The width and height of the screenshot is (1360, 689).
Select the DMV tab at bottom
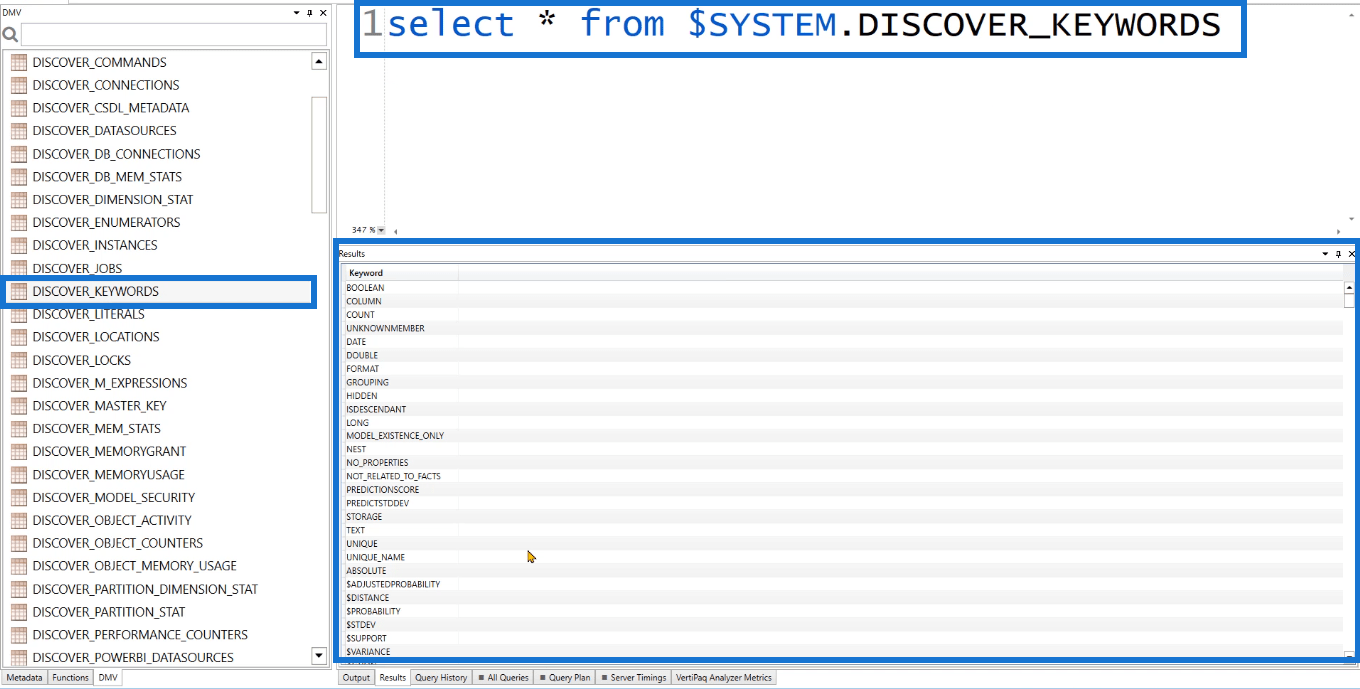(x=108, y=678)
